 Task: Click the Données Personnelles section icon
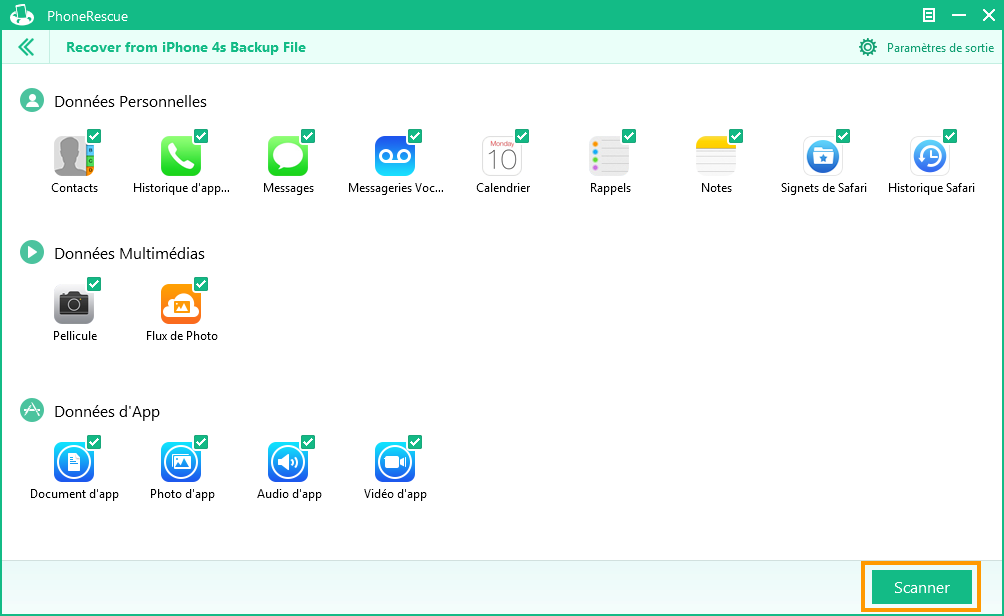[x=32, y=101]
